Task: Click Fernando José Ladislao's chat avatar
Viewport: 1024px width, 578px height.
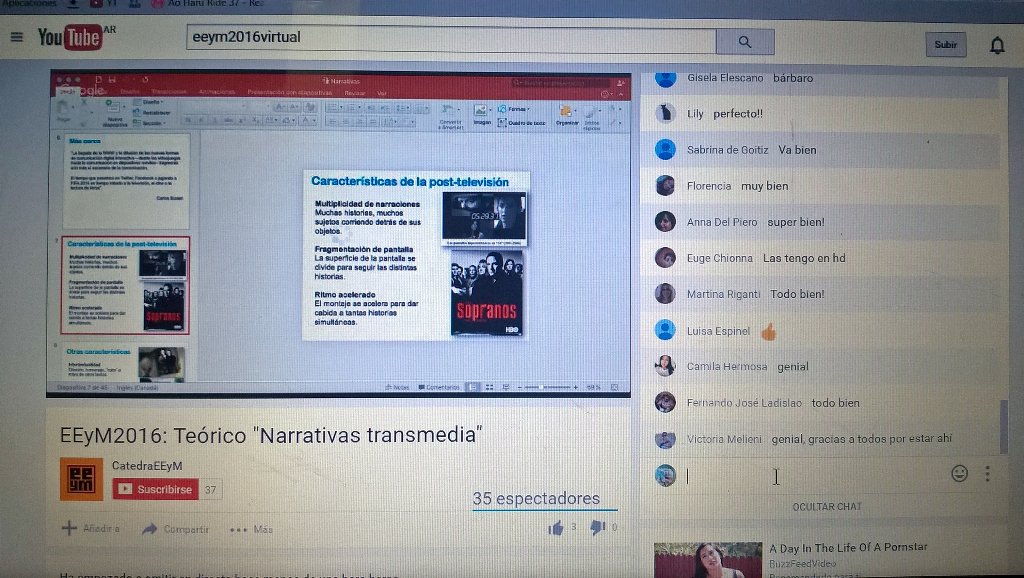Action: point(665,402)
